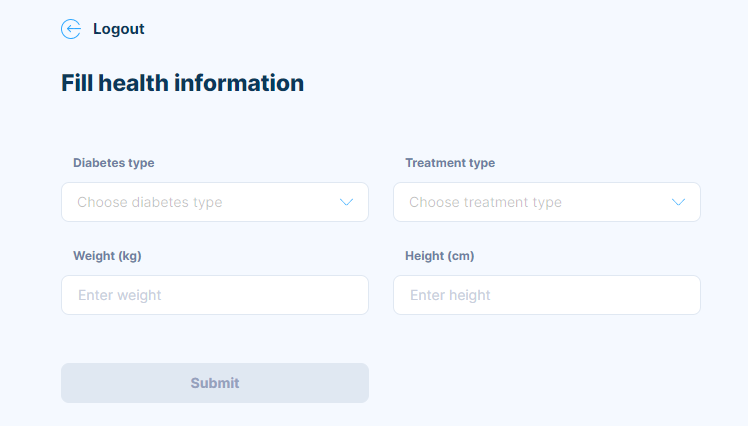Click the word 'information' in the heading
This screenshot has height=426, width=748.
click(239, 83)
